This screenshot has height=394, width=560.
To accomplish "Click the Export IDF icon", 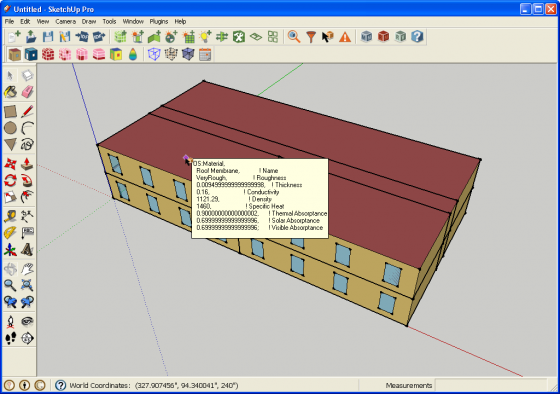I will click(x=99, y=37).
